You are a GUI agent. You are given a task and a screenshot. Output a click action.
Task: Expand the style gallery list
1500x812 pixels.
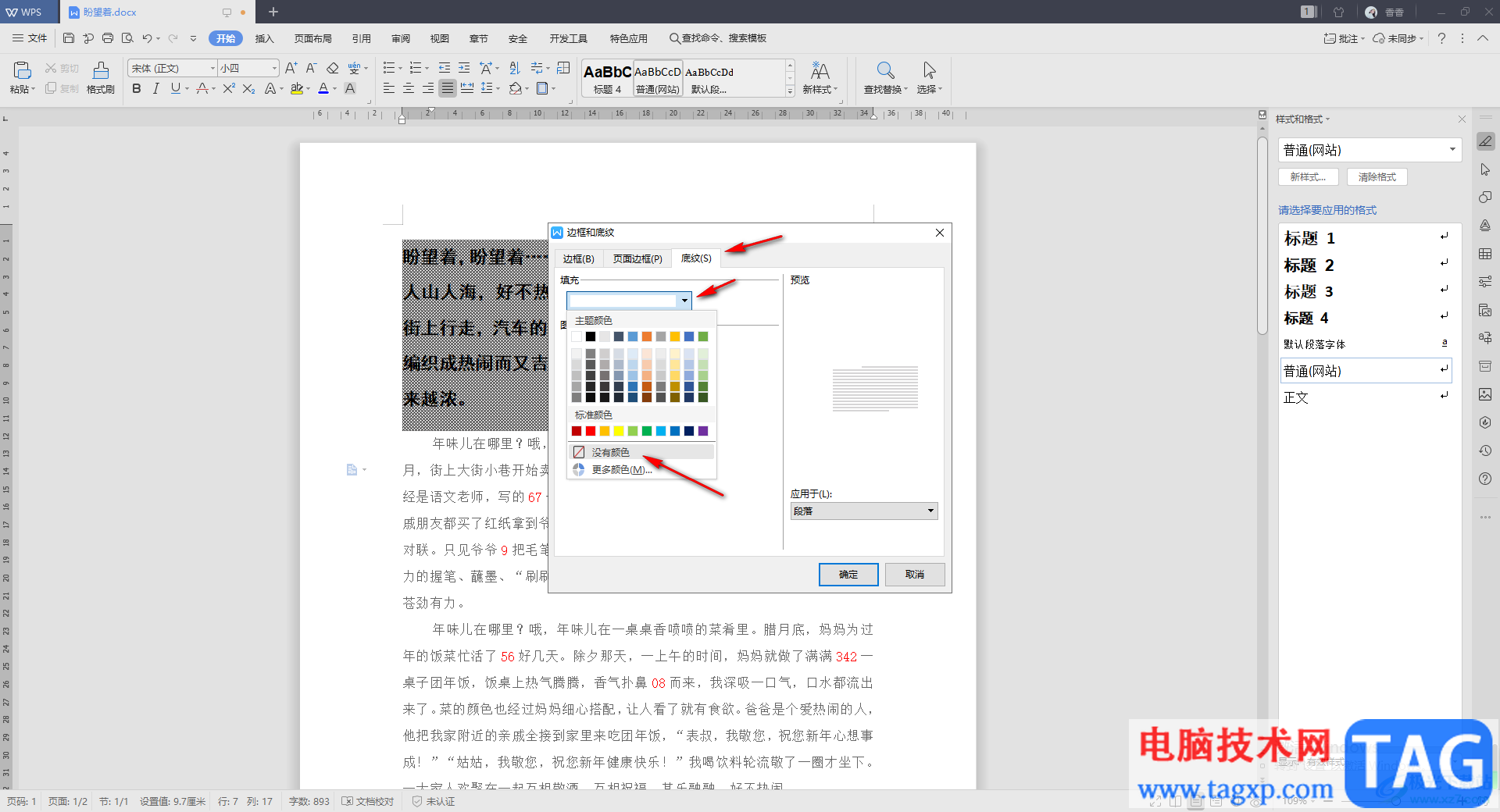coord(790,91)
